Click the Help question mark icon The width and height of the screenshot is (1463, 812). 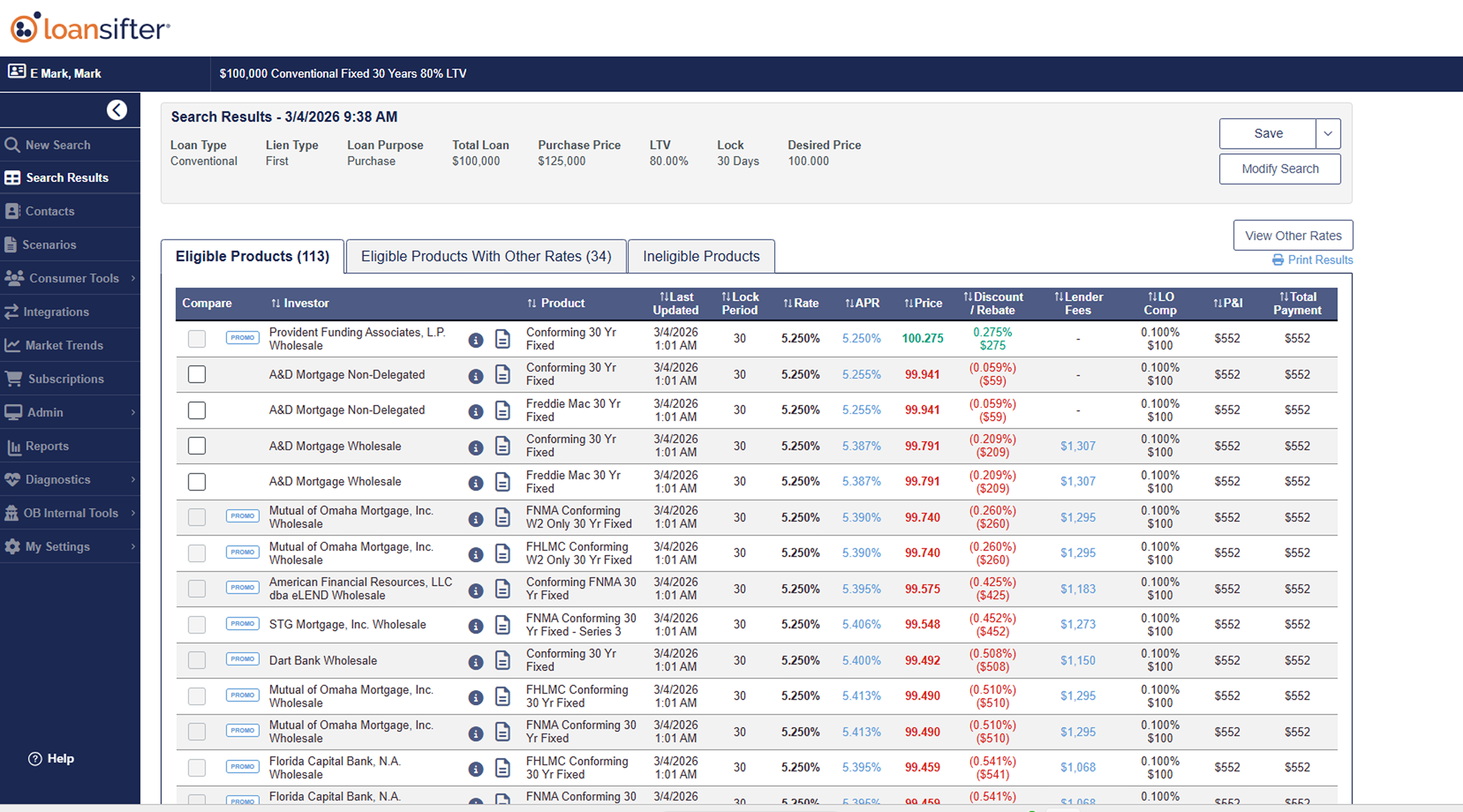(x=34, y=759)
